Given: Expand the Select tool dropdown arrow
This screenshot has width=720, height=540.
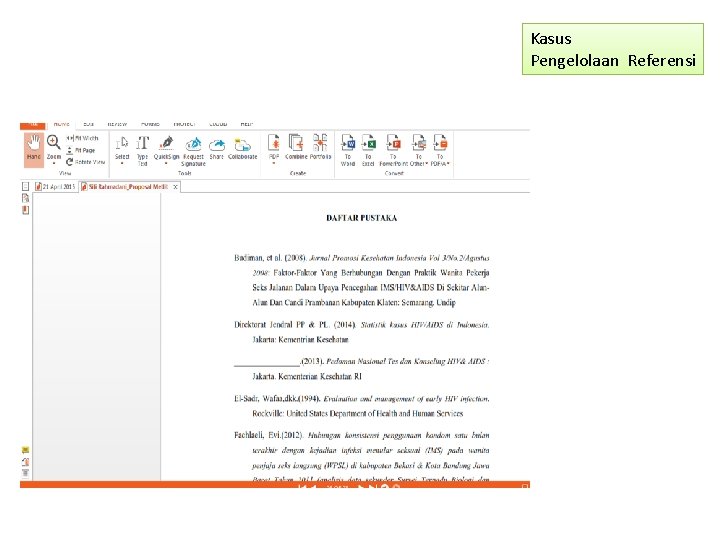Looking at the screenshot, I should pyautogui.click(x=122, y=163).
